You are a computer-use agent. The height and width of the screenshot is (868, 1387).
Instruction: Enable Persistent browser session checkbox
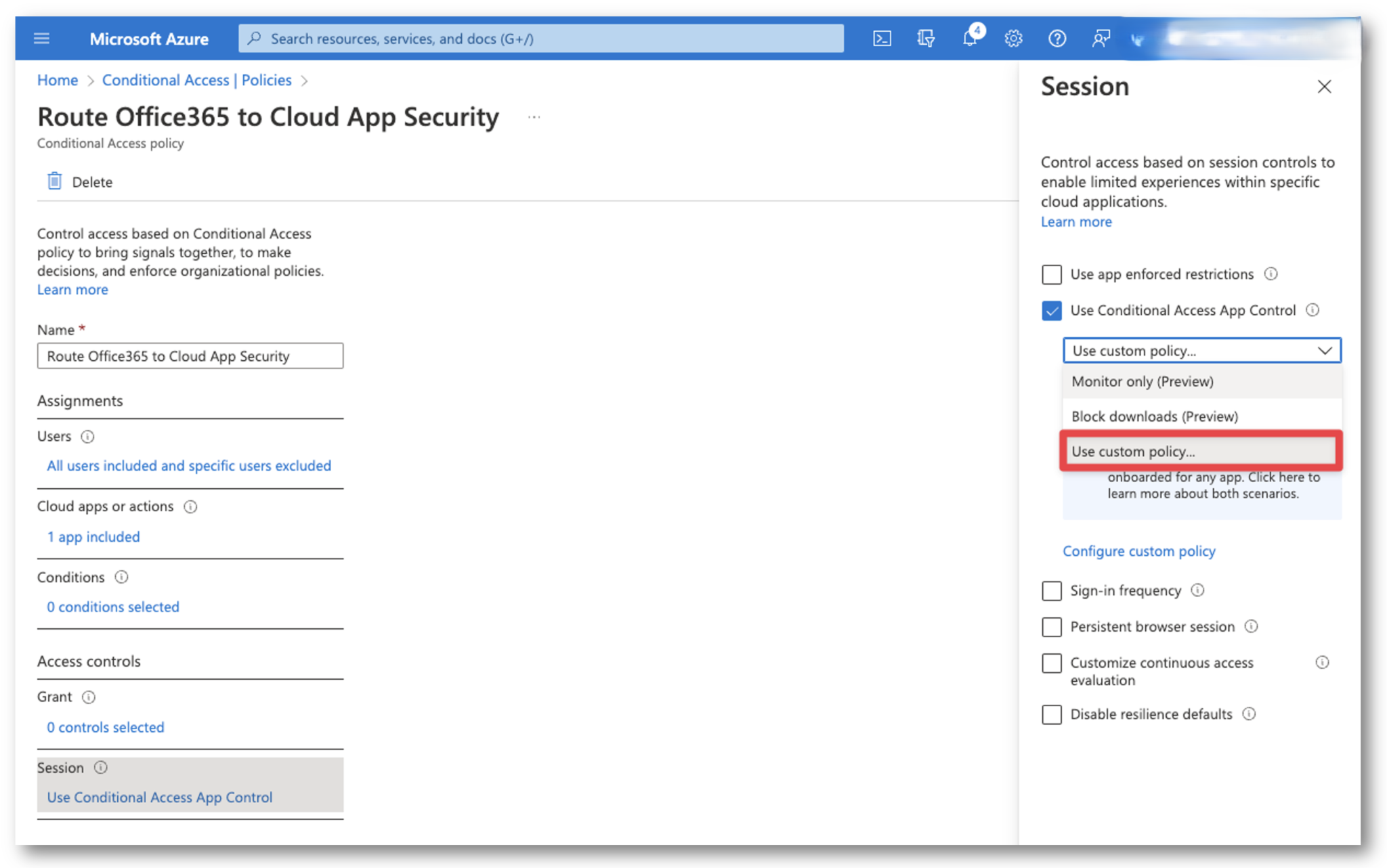[x=1051, y=627]
